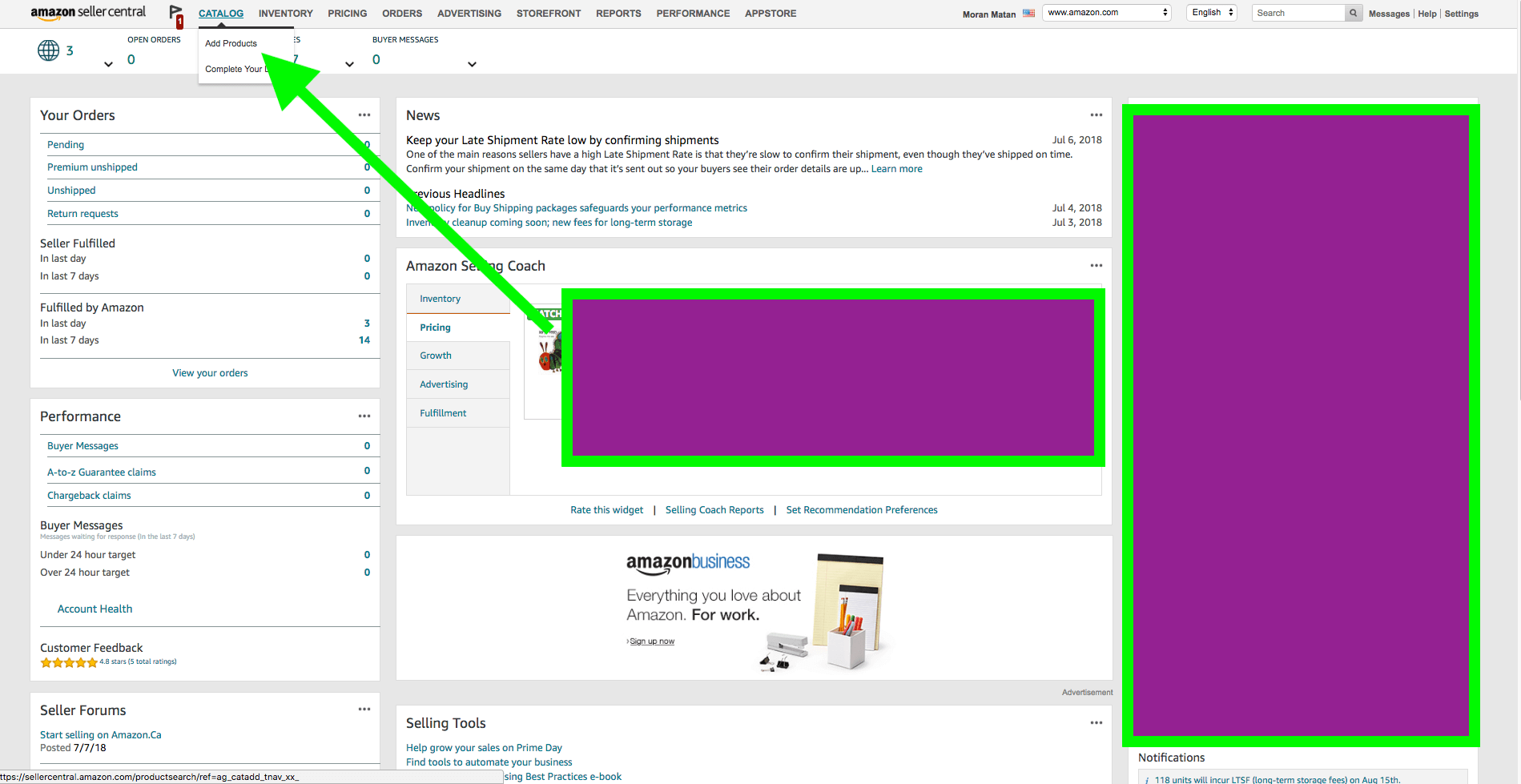Open Buyer Messages link in Performance
The image size is (1521, 784).
tap(82, 446)
